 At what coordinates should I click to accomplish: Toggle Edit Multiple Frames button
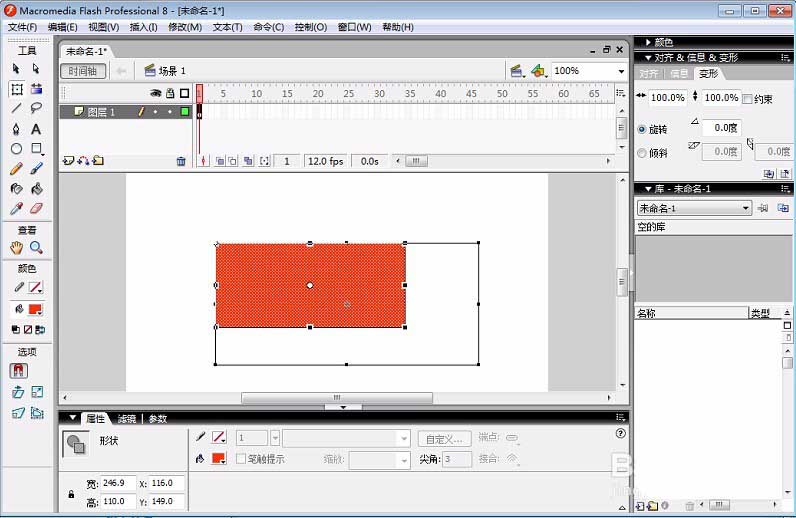248,161
